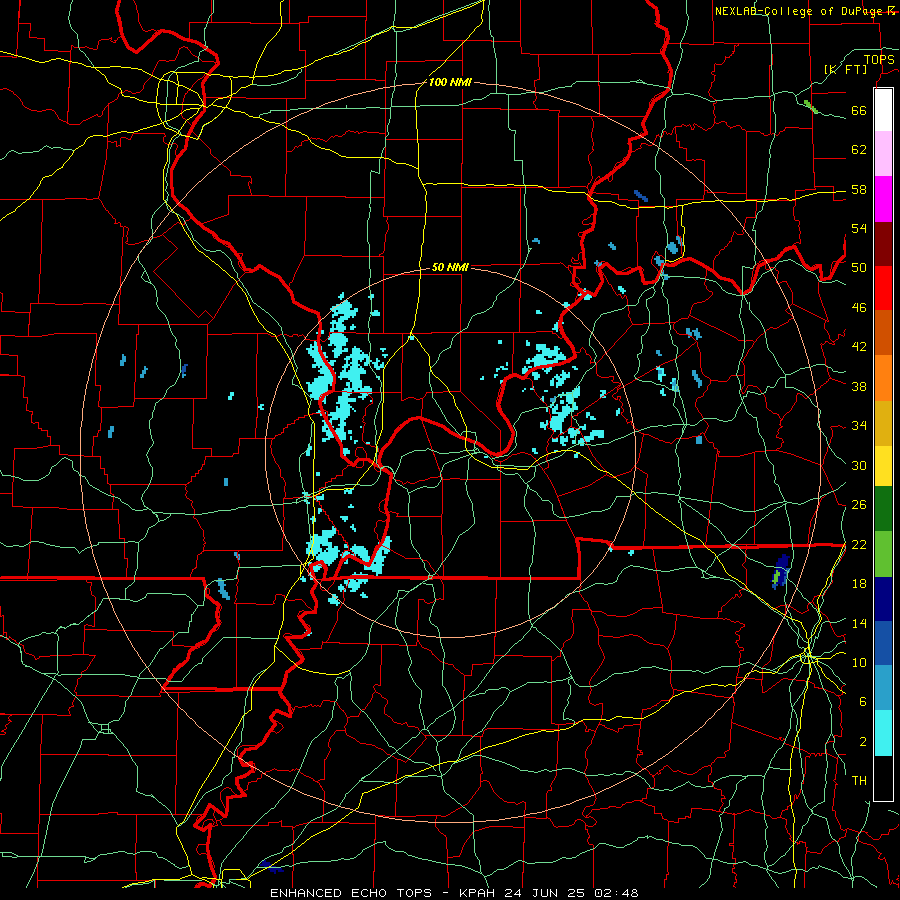This screenshot has width=900, height=900.
Task: Click the 50 NMI range ring label
Action: point(450,267)
